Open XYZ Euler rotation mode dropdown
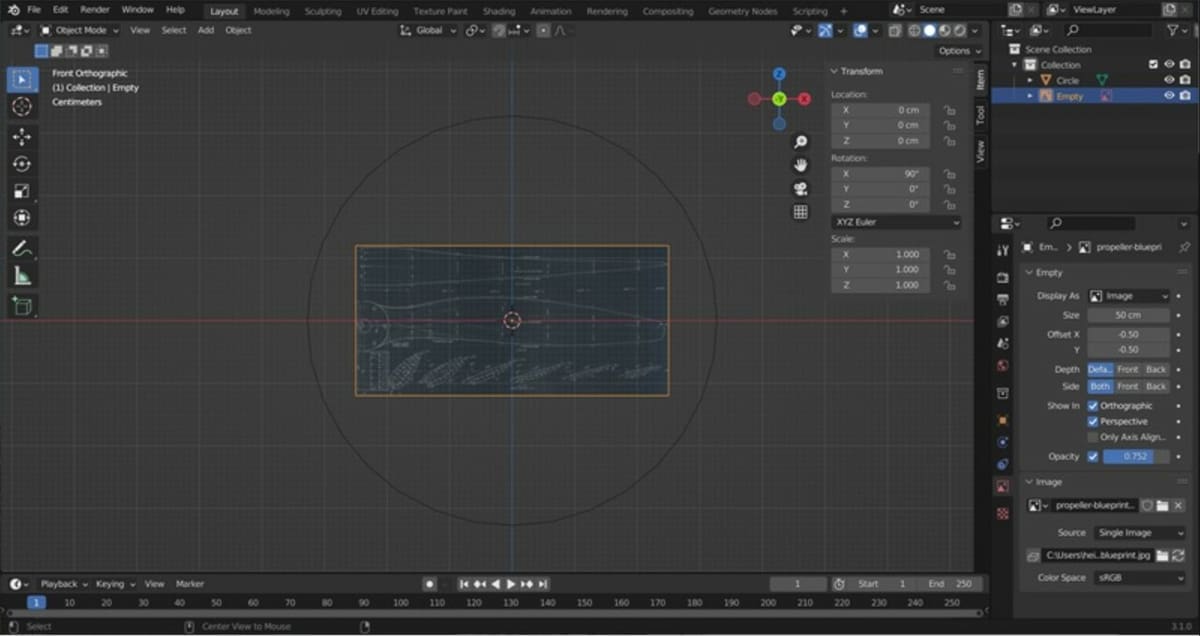The height and width of the screenshot is (636, 1200). point(897,222)
